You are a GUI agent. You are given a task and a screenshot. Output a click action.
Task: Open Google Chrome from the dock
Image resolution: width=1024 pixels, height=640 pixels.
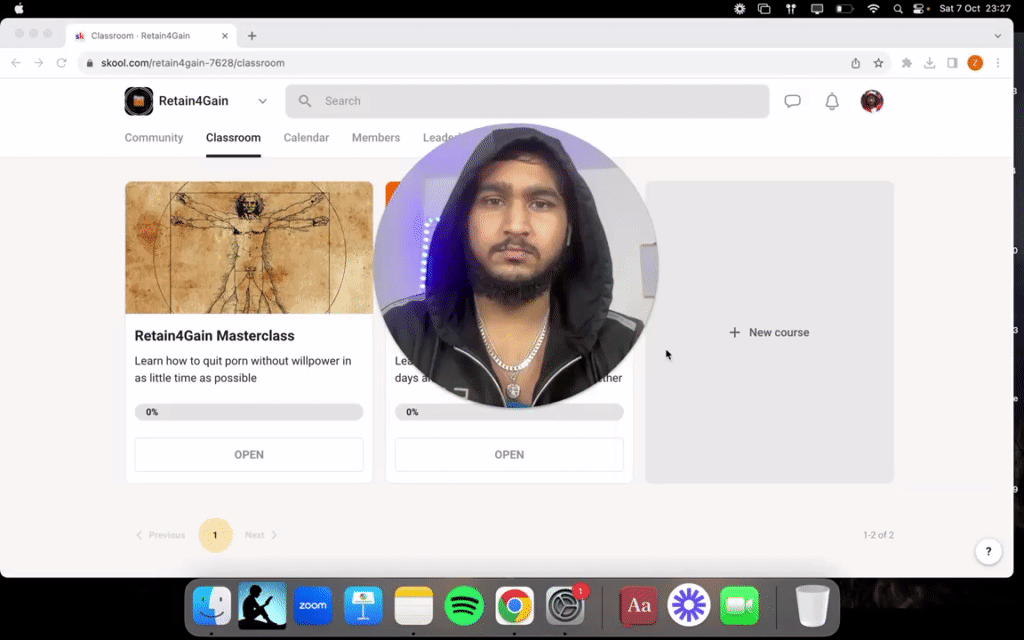point(515,606)
